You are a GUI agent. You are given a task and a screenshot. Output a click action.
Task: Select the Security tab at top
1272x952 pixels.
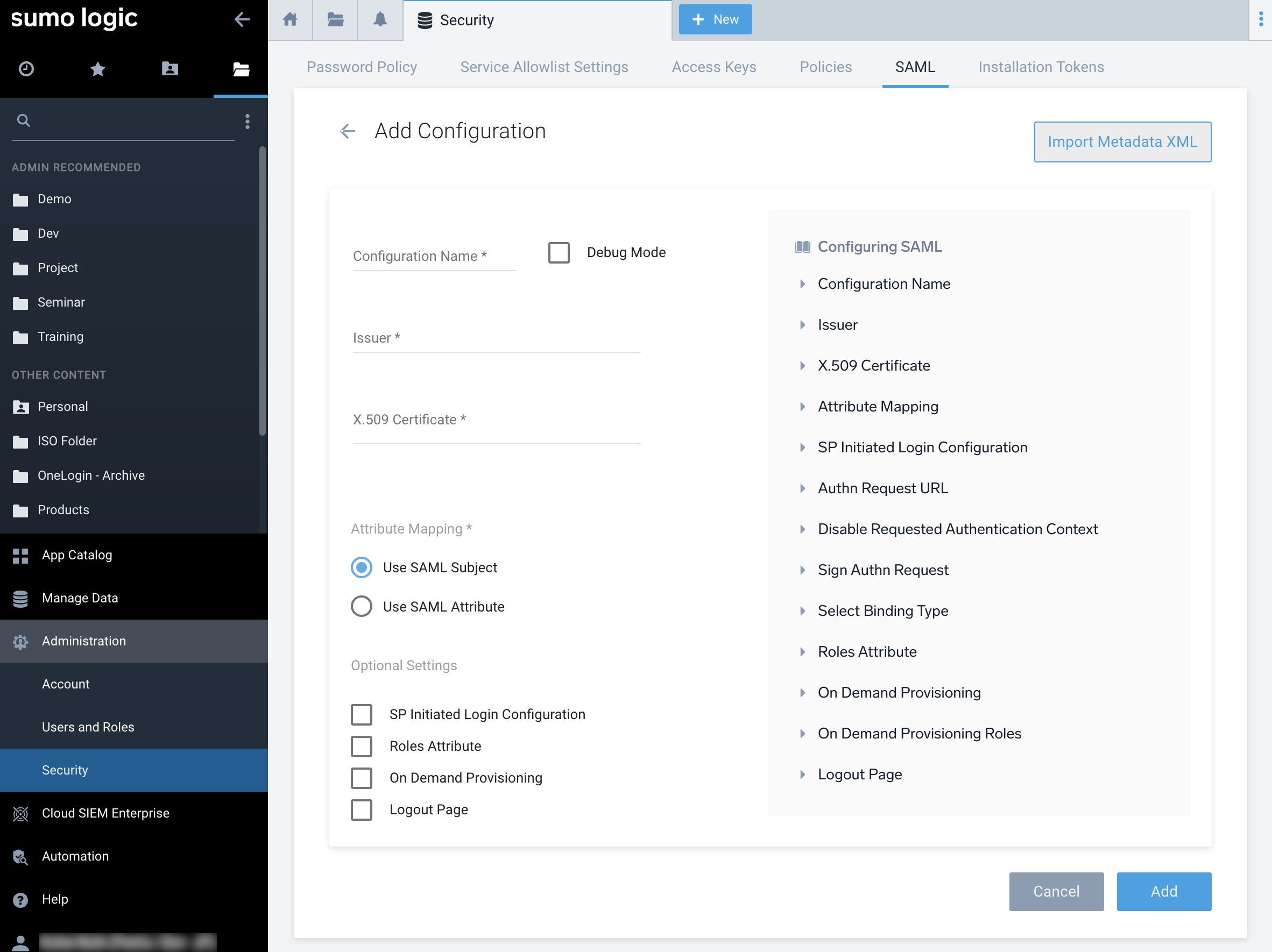pos(537,20)
